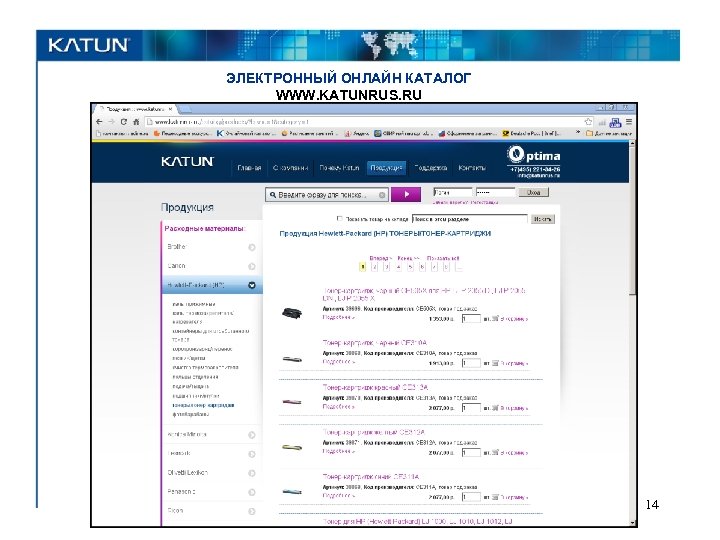Open the Other bookmarks folder
Image resolution: width=720 pixels, height=540 pixels.
pos(609,134)
